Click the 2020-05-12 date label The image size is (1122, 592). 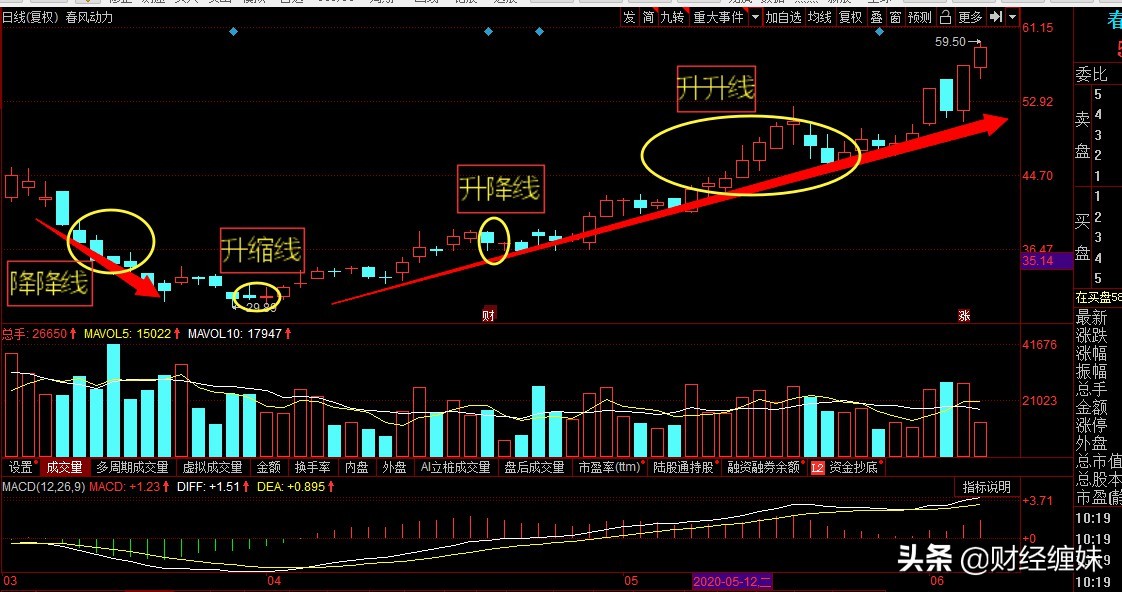click(x=731, y=581)
